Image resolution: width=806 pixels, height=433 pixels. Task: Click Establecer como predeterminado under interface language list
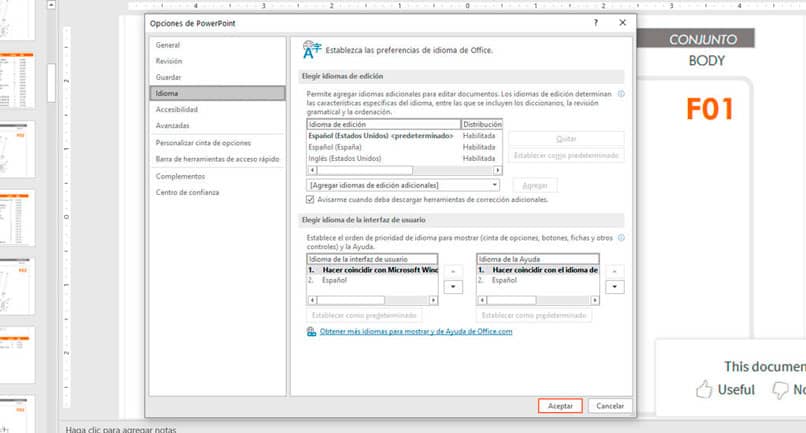364,315
